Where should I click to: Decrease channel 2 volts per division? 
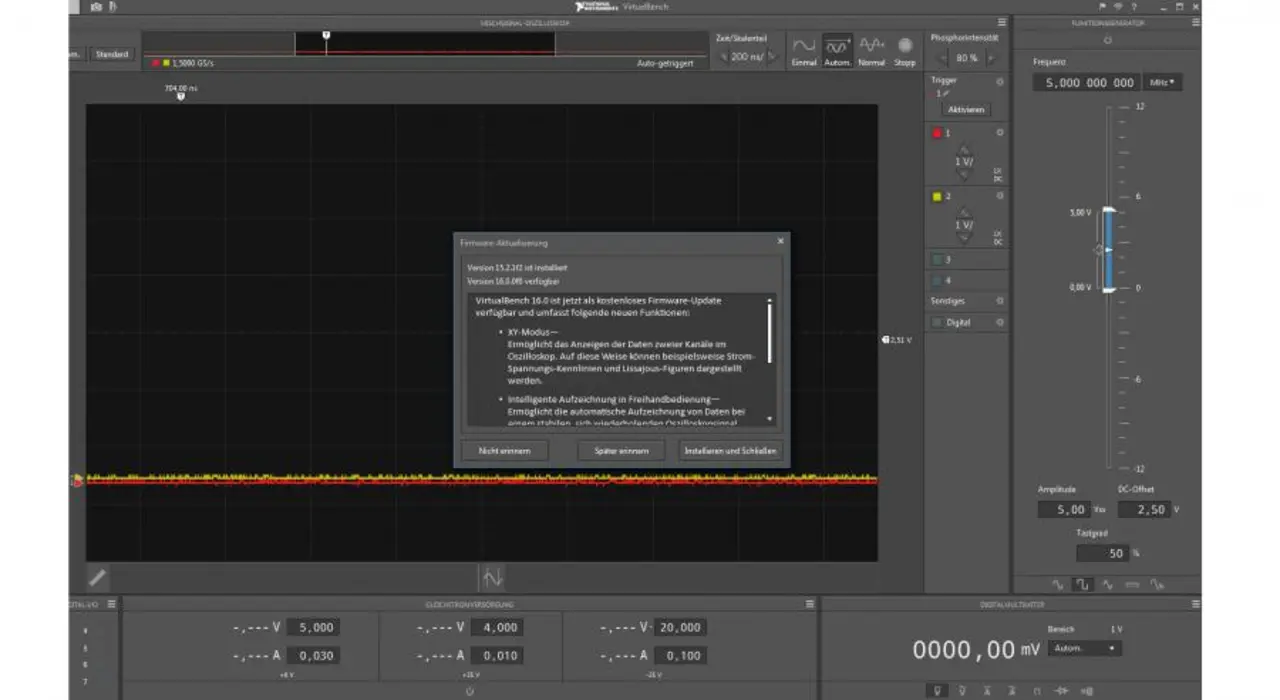pos(964,238)
